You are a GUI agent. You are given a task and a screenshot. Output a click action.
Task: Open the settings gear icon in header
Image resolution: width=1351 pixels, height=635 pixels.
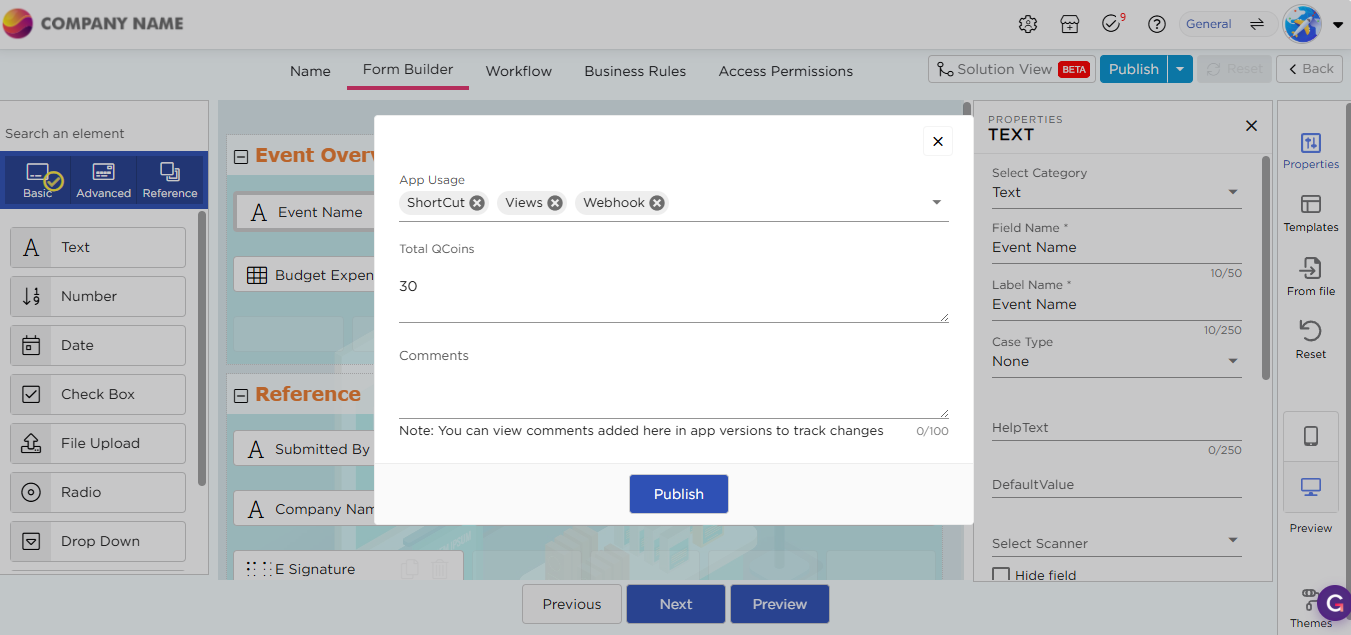(x=1027, y=24)
